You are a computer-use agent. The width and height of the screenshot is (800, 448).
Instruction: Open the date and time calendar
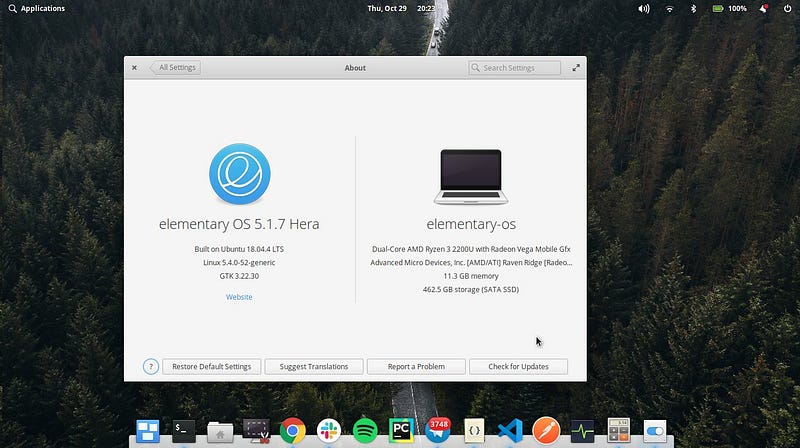pos(402,9)
